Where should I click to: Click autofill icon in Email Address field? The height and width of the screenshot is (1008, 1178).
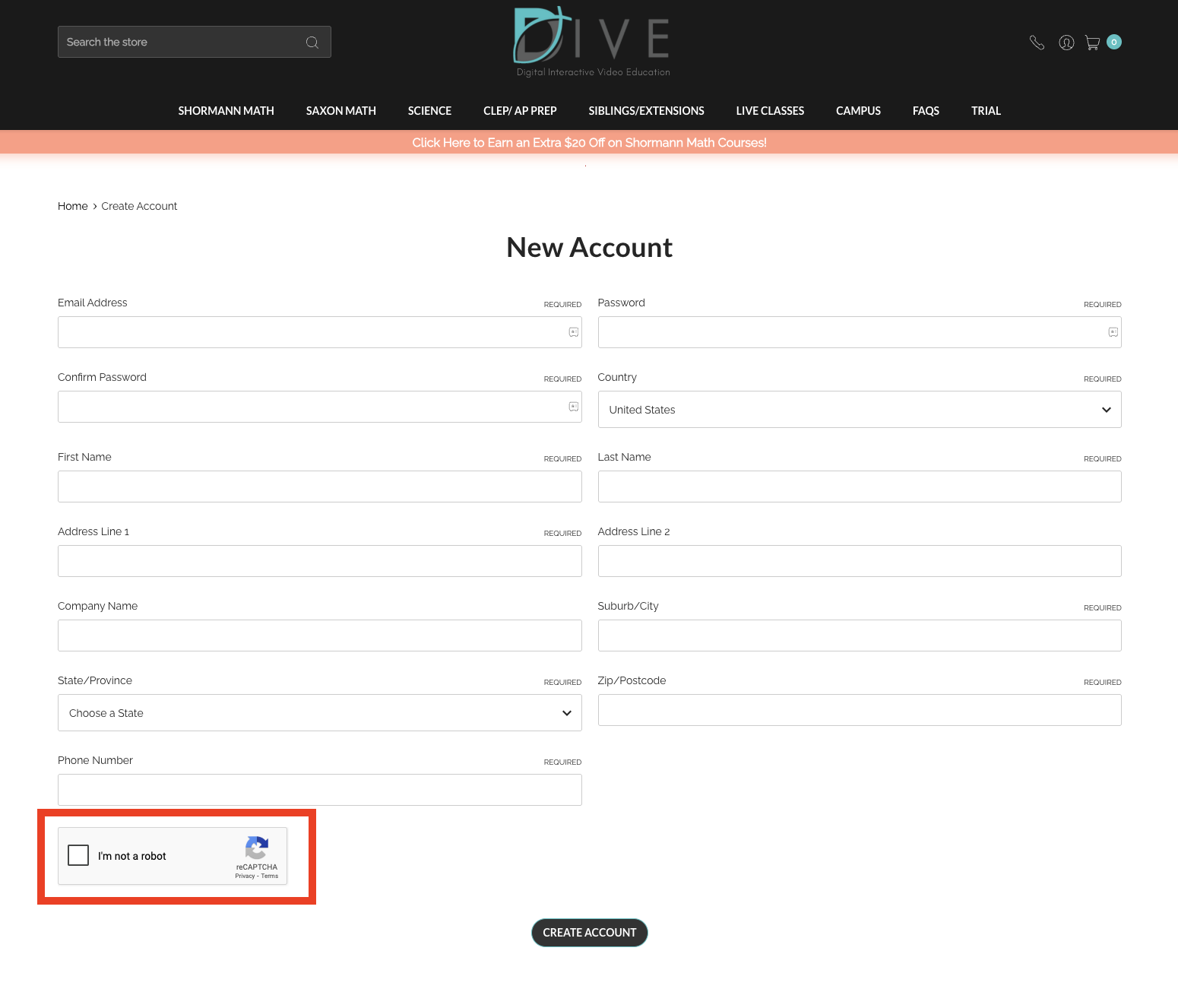coord(574,332)
